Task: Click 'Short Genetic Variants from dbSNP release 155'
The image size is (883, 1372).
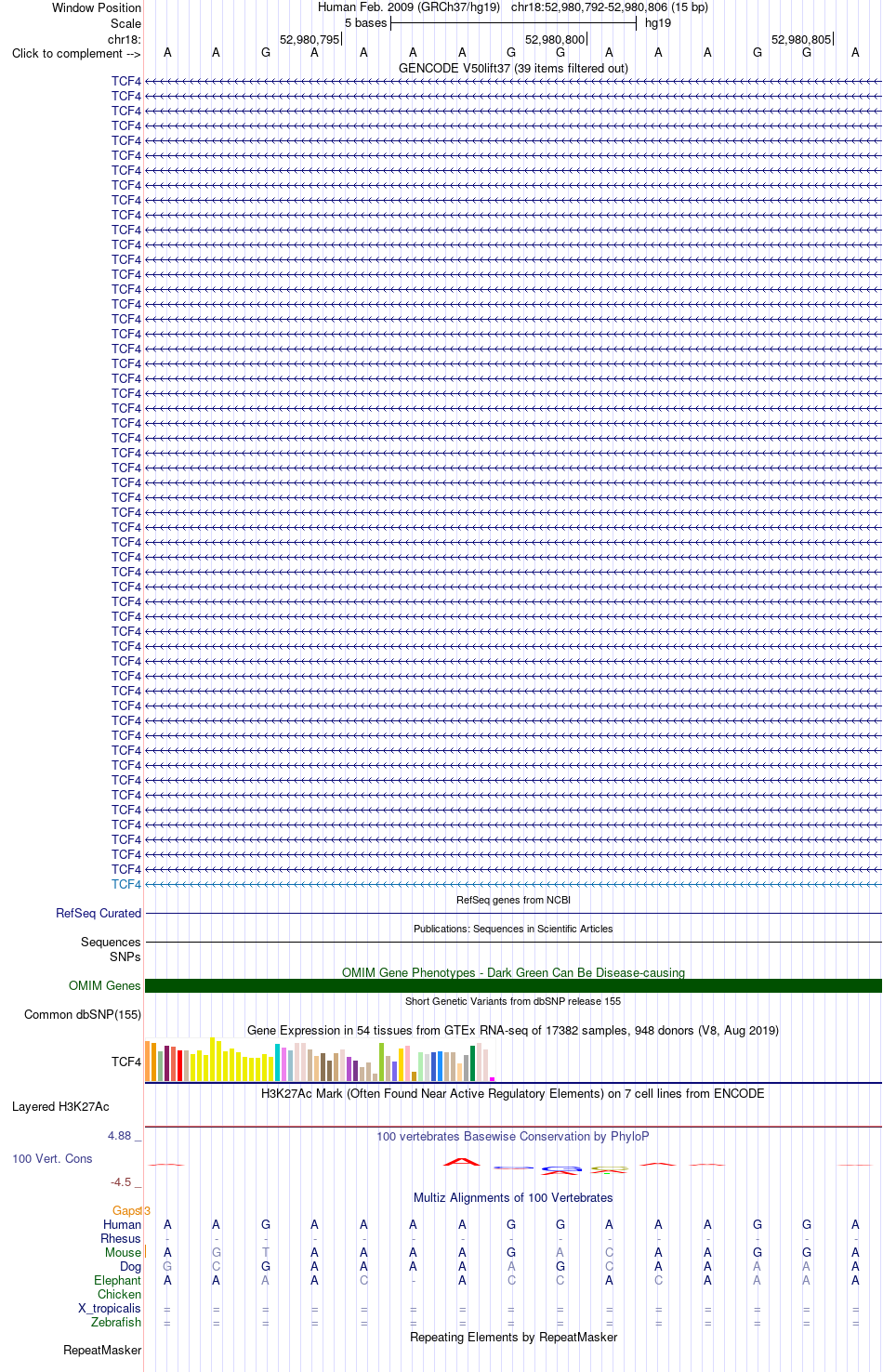Action: coord(513,1001)
